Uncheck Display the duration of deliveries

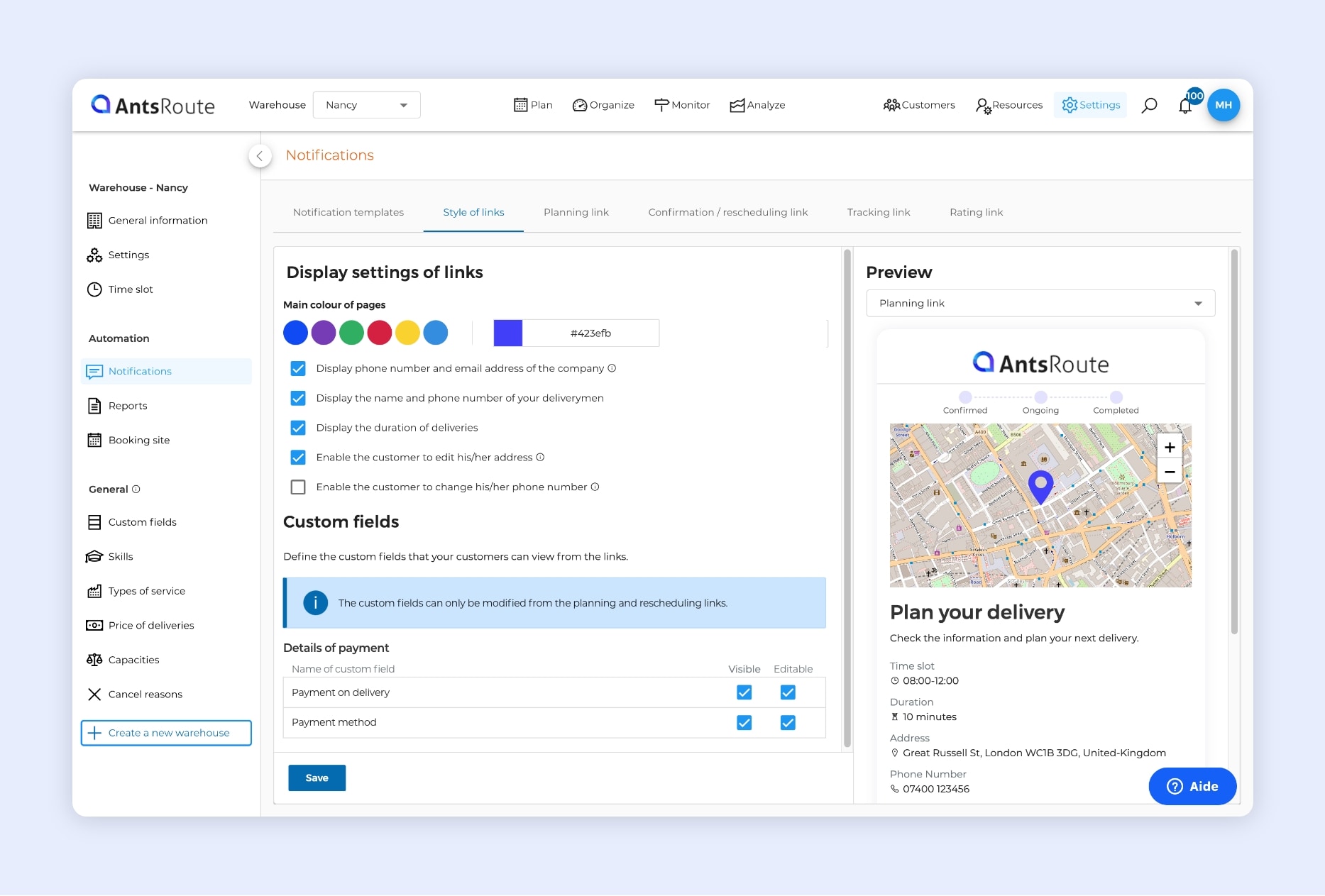[298, 428]
